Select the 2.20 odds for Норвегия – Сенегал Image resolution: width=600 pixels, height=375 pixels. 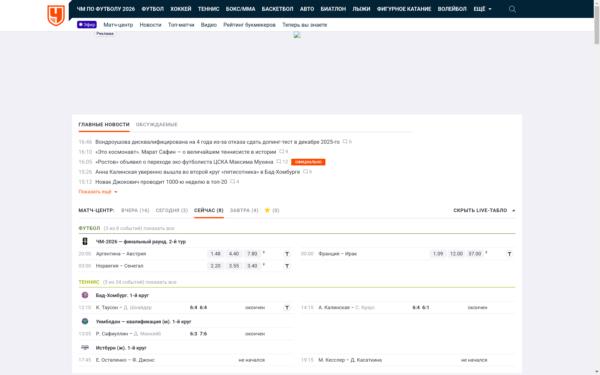[x=215, y=266]
